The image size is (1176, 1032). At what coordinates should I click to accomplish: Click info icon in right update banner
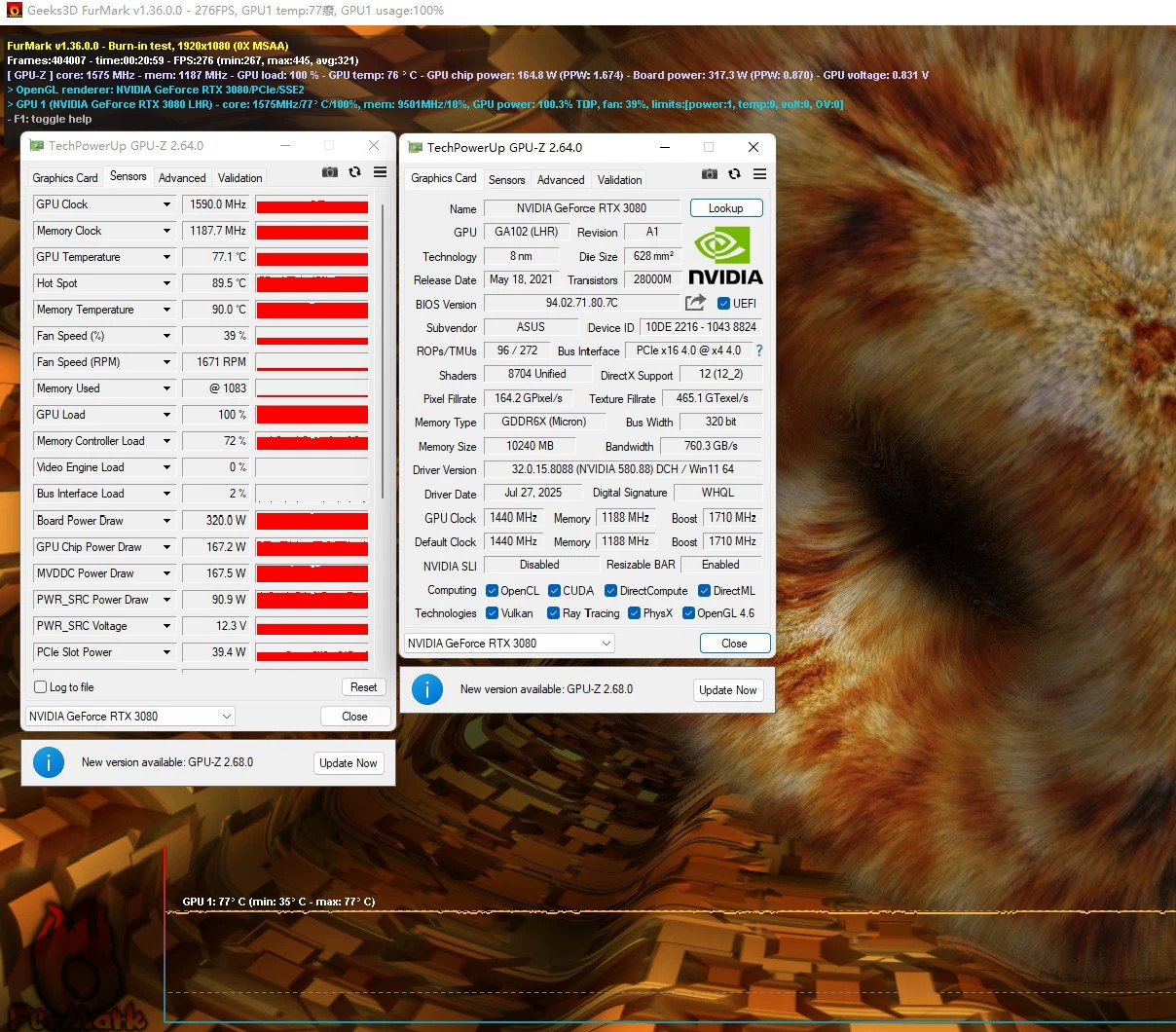click(x=427, y=689)
